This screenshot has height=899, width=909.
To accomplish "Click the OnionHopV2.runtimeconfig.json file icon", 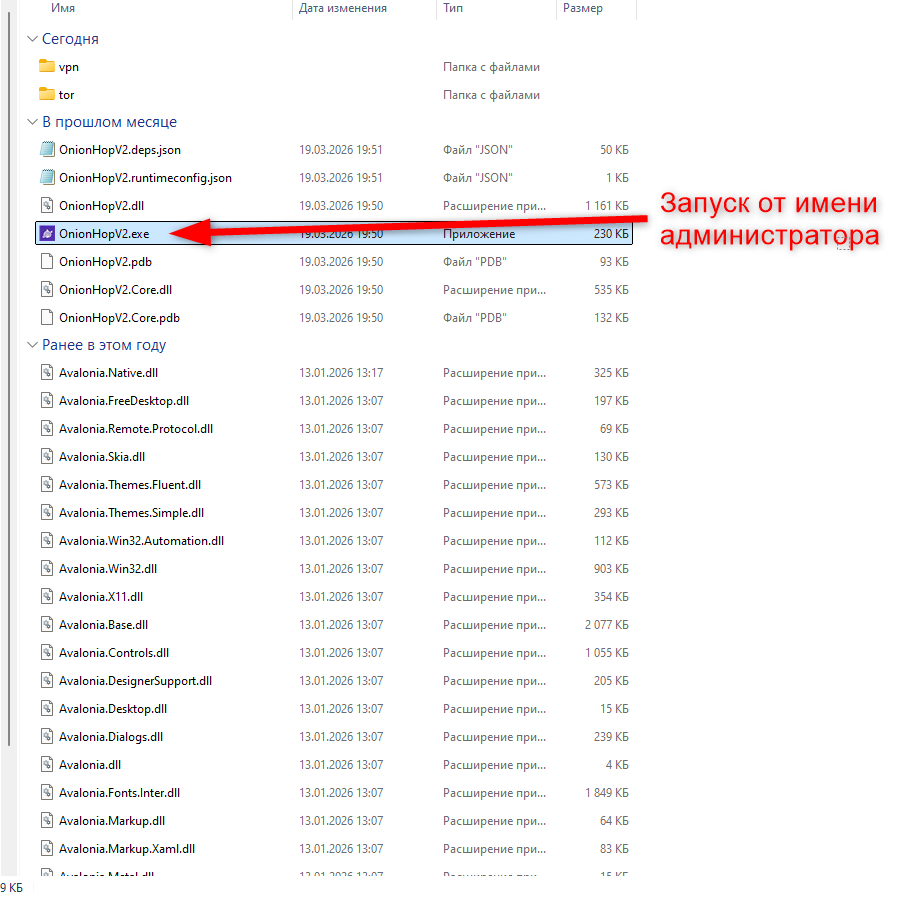I will [47, 177].
